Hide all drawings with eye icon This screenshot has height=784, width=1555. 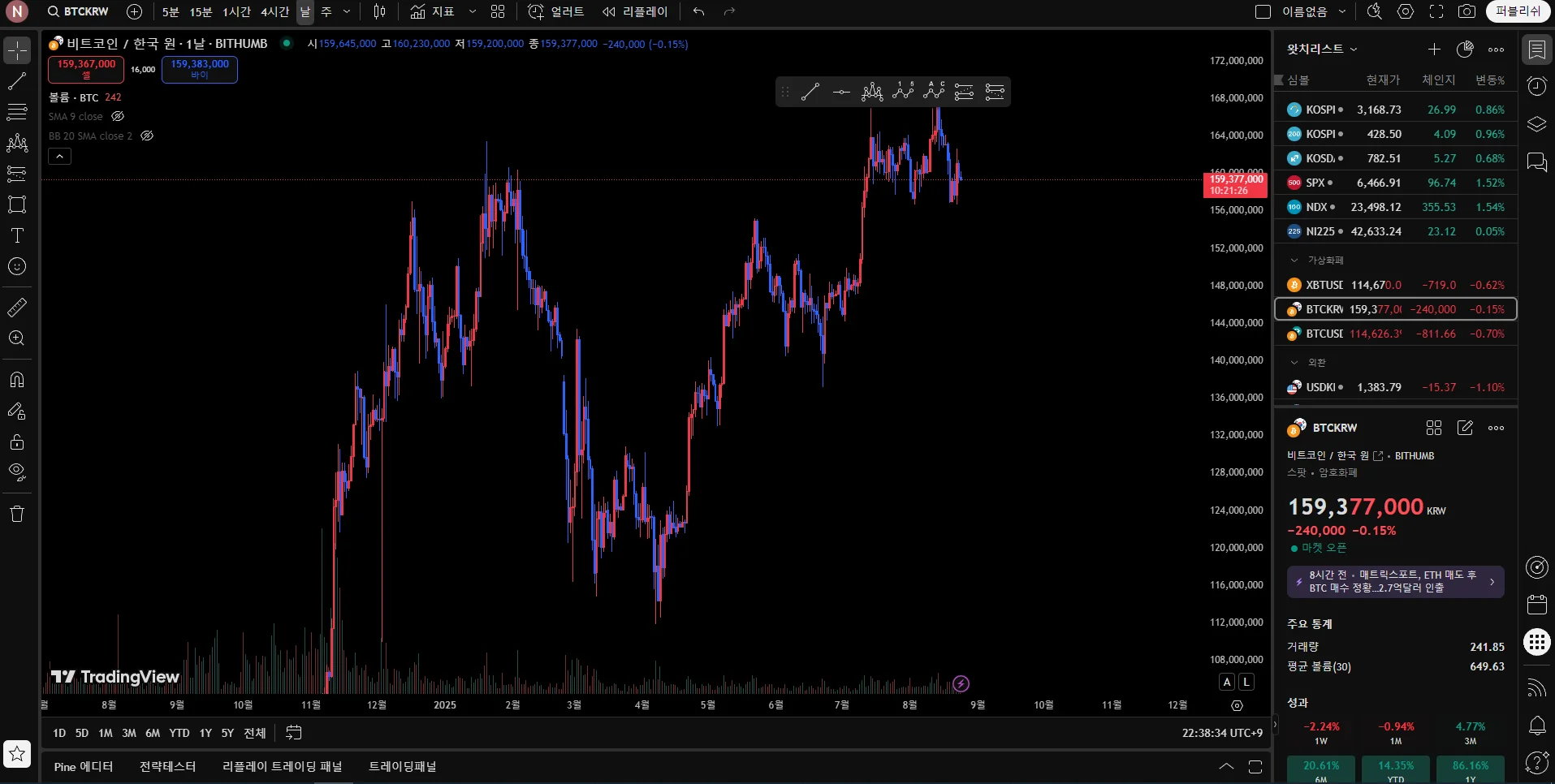click(x=17, y=472)
